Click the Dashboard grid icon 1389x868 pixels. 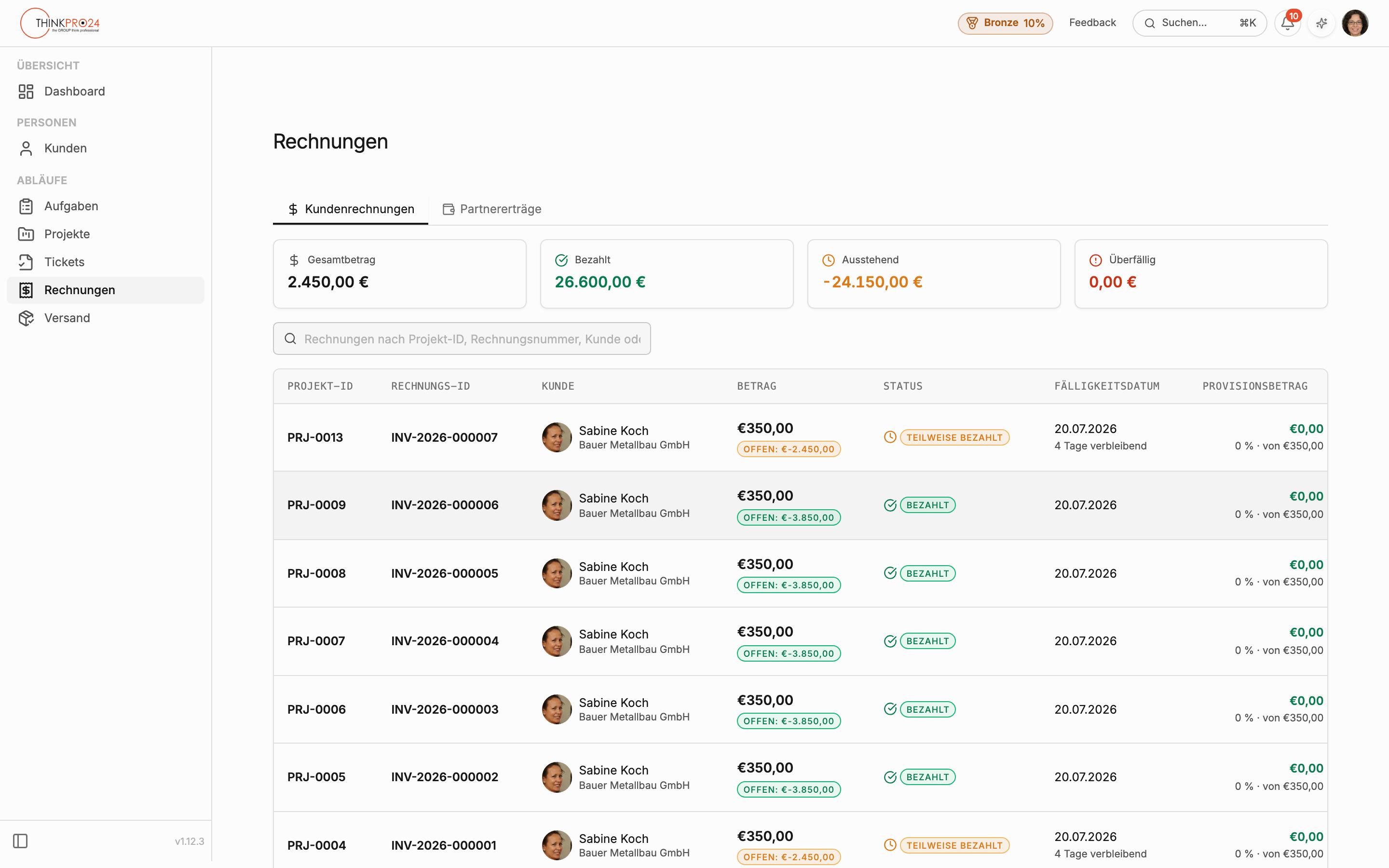(26, 91)
